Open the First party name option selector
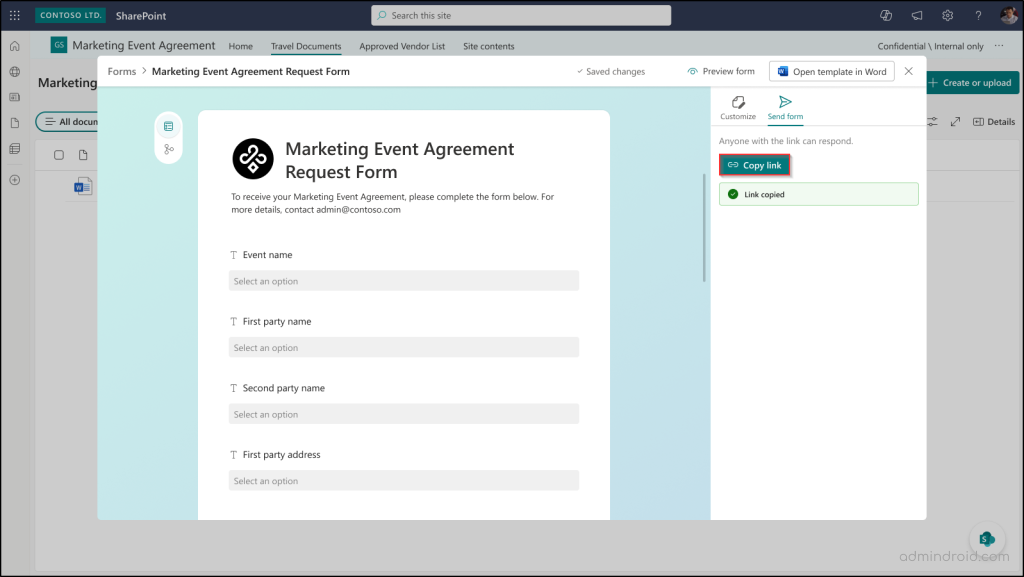 tap(403, 347)
